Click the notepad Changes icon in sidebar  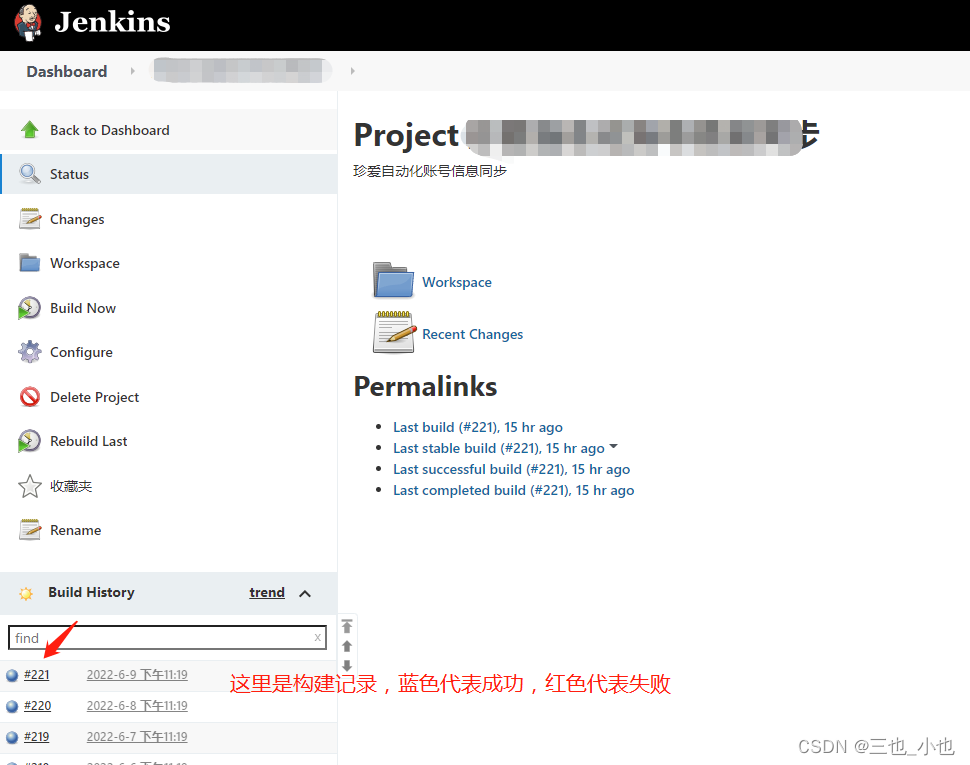click(30, 219)
